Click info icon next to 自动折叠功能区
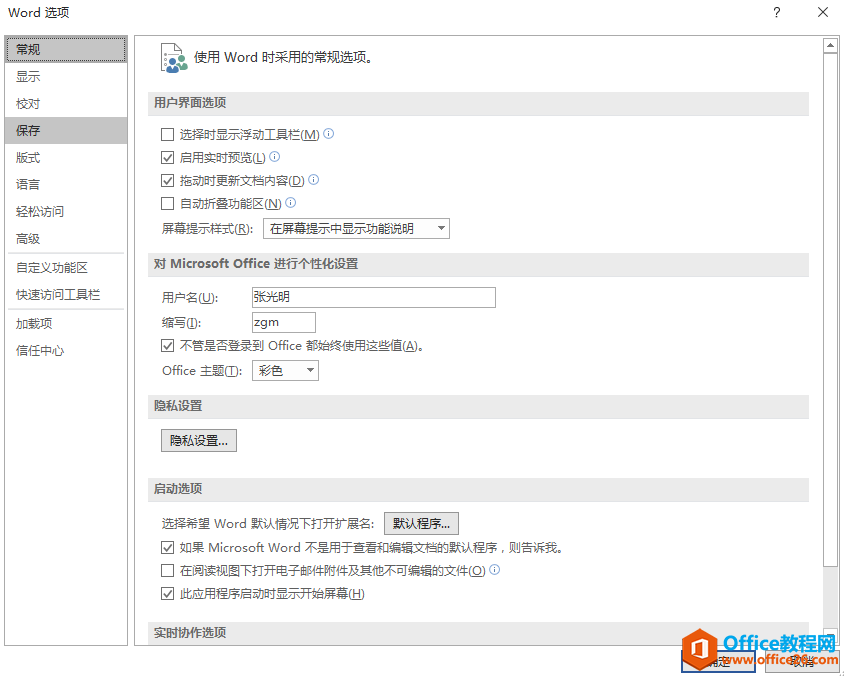The width and height of the screenshot is (845, 677). tap(290, 203)
